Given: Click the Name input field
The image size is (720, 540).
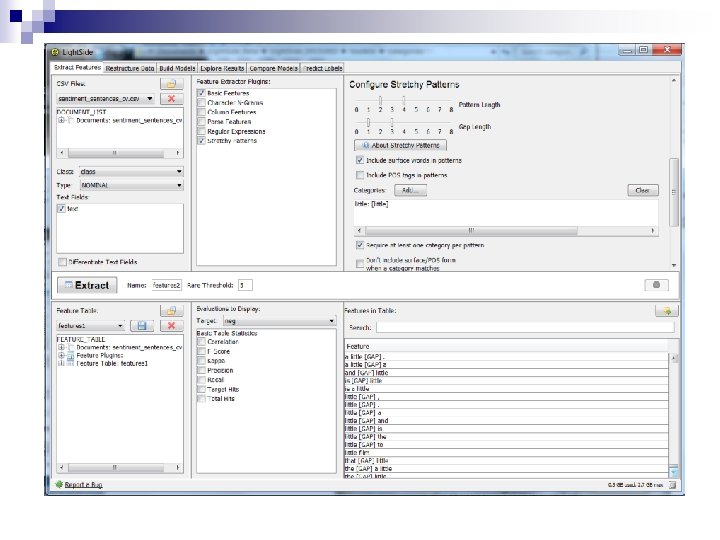Looking at the screenshot, I should pos(167,285).
